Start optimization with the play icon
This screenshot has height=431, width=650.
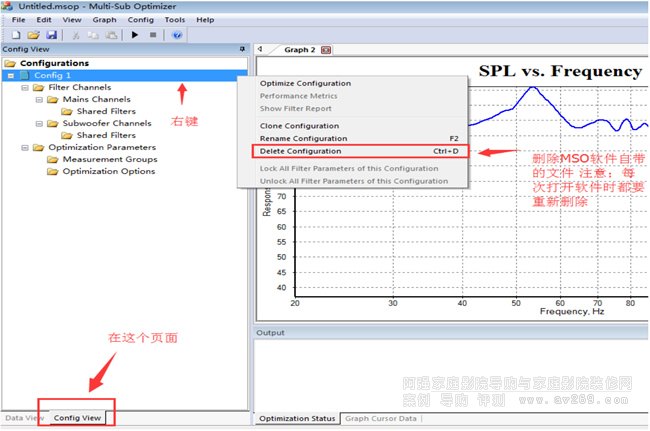coord(135,34)
